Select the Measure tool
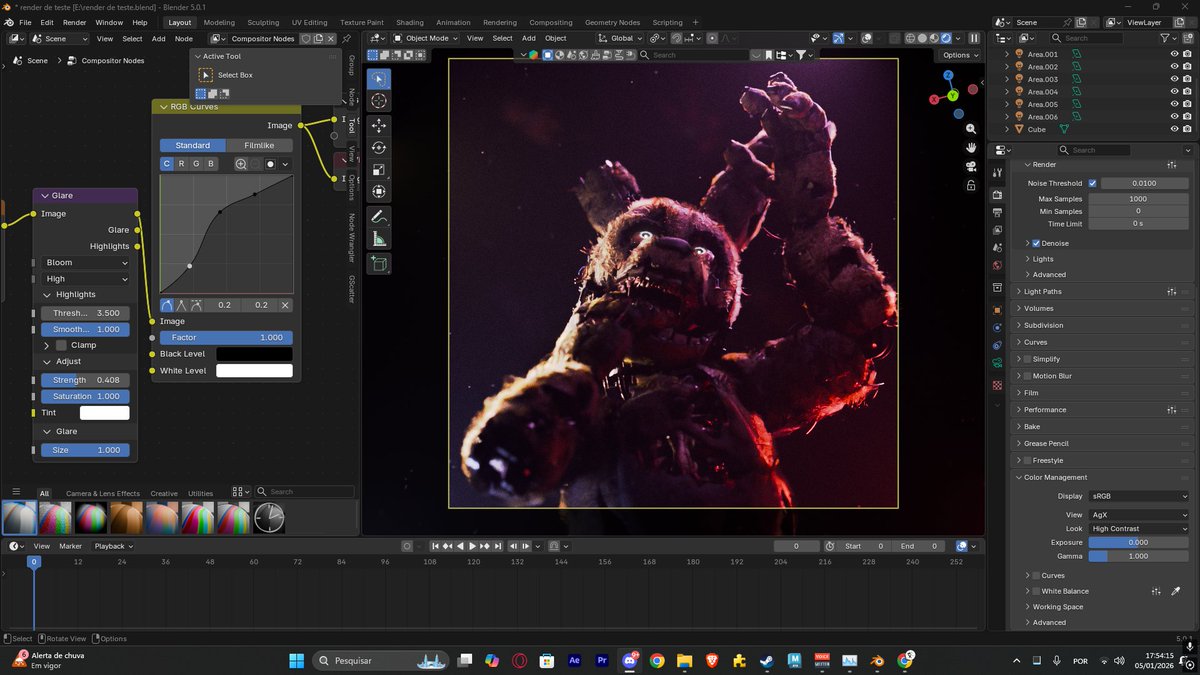This screenshot has height=675, width=1200. [x=379, y=238]
